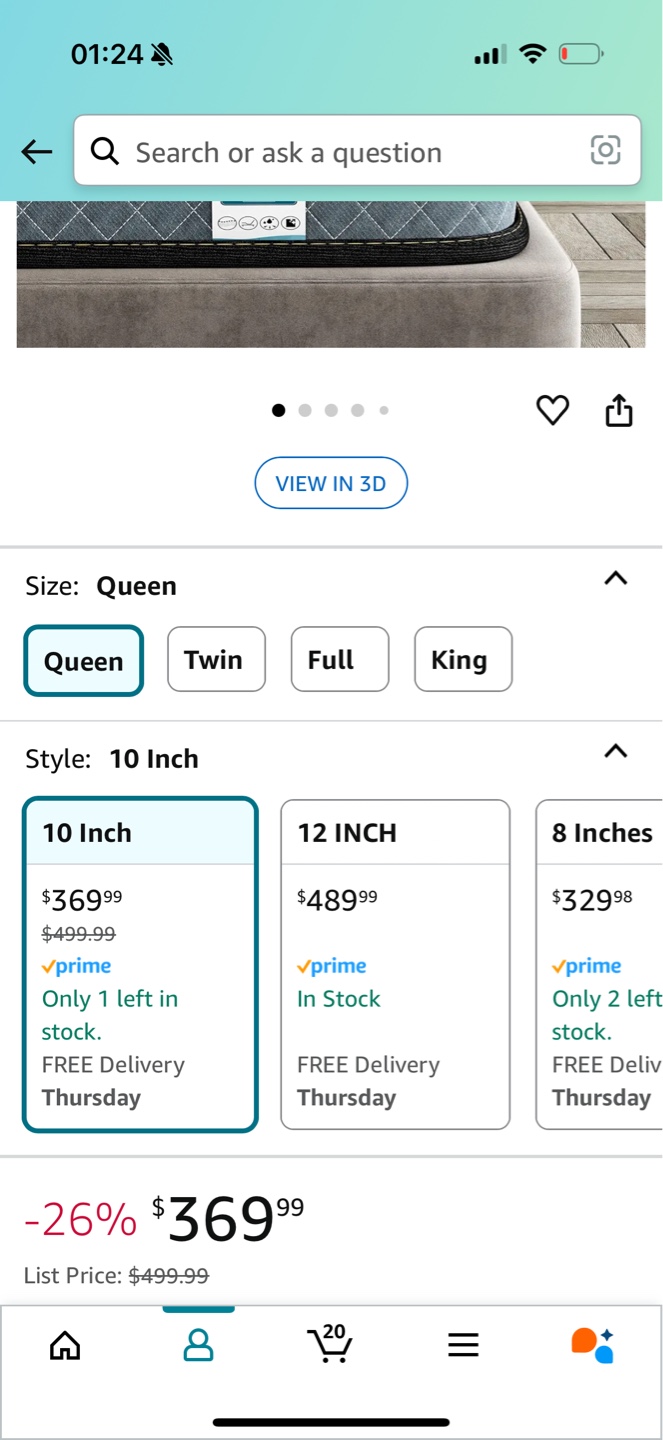Tap the share icon

[x=619, y=410]
